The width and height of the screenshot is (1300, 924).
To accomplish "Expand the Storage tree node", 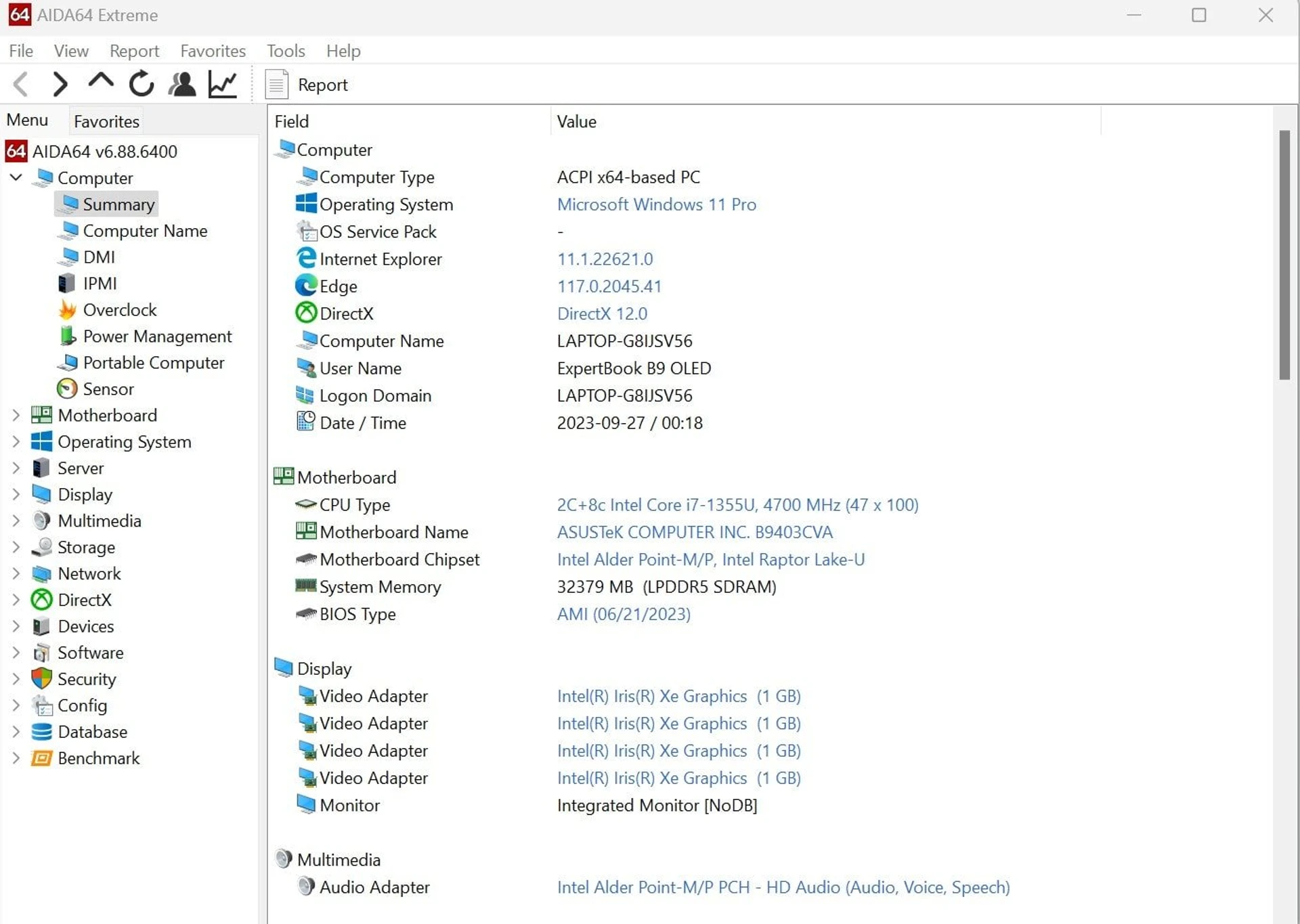I will [16, 547].
